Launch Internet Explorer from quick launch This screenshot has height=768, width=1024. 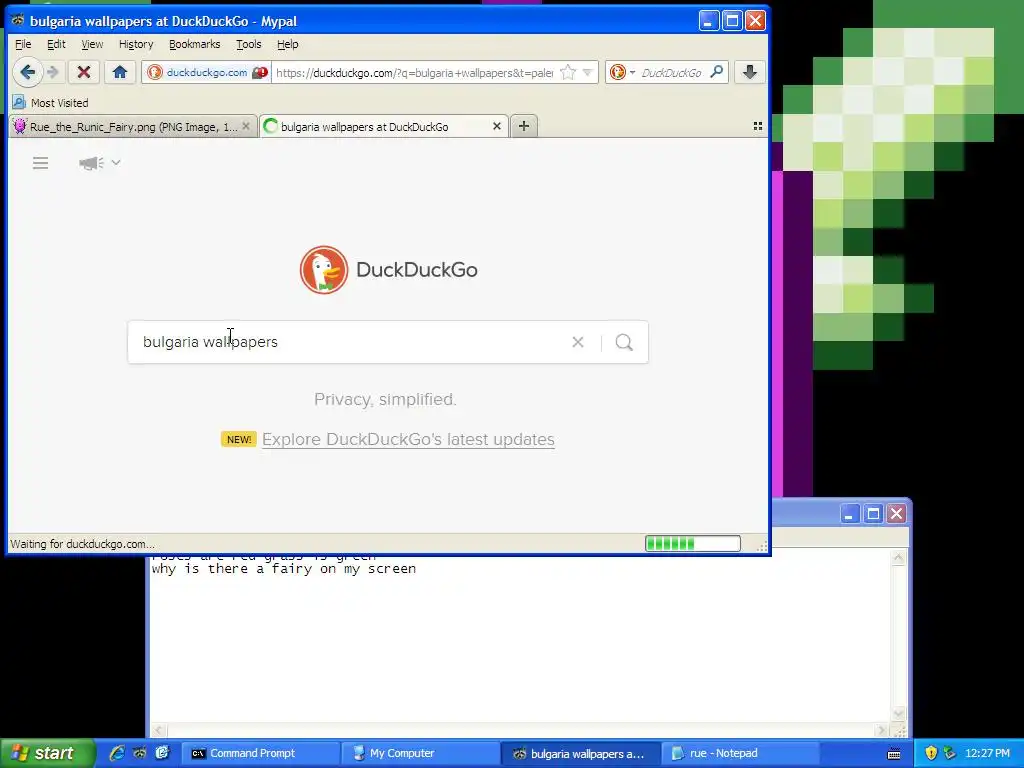coord(117,753)
